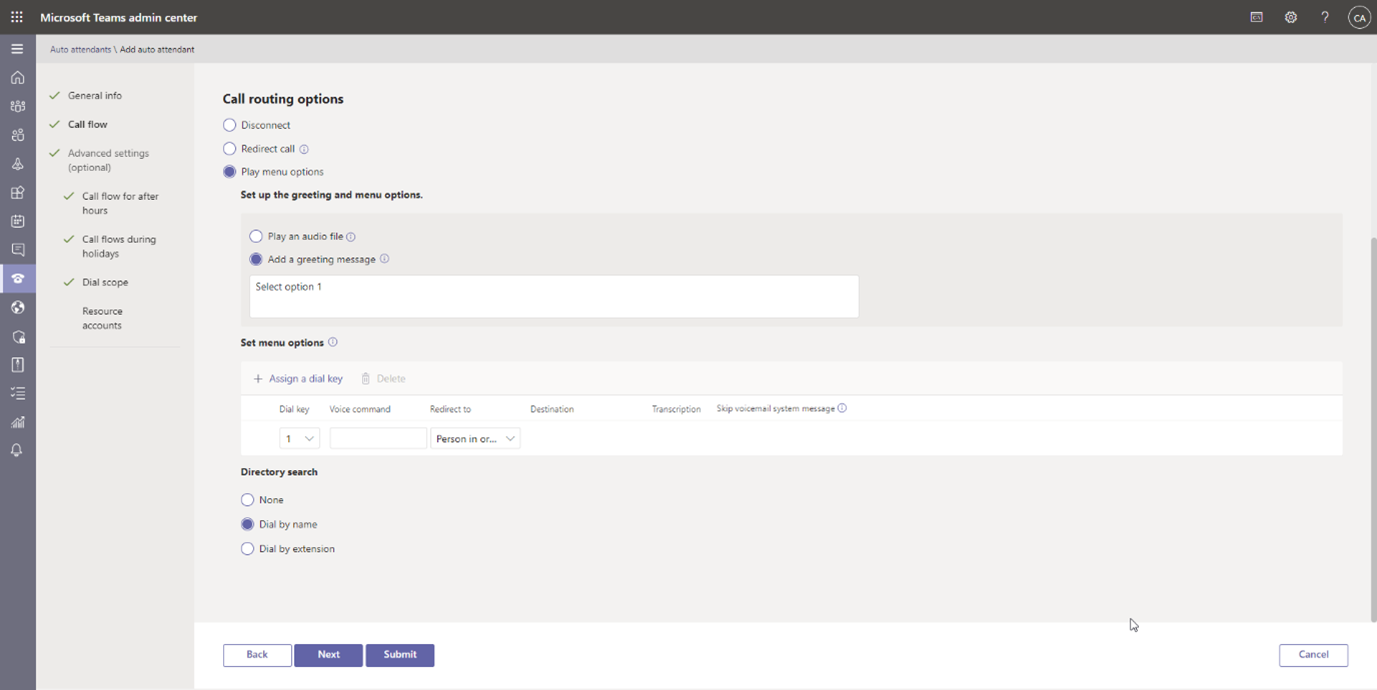
Task: Open the Cloud Shell icon in header
Action: [1257, 17]
